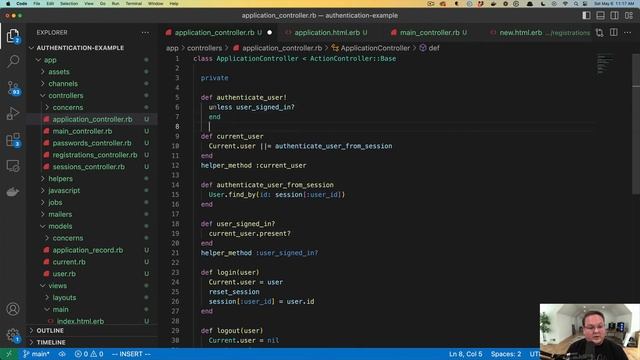
Task: Open the Manage gear icon
Action: click(x=13, y=335)
